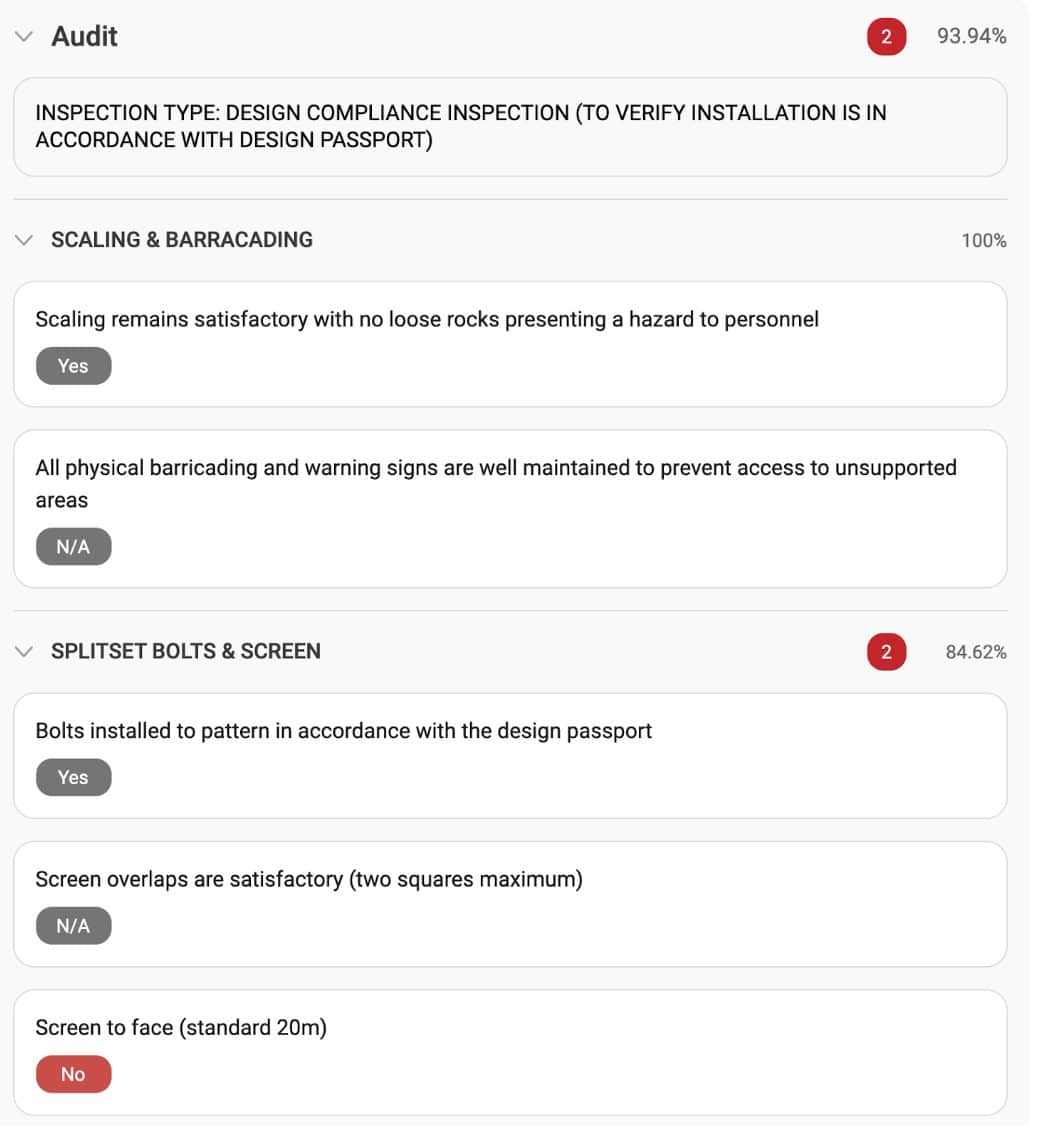Click the red flagged count badge beside Audit
The width and height of the screenshot is (1038, 1128).
pos(886,38)
